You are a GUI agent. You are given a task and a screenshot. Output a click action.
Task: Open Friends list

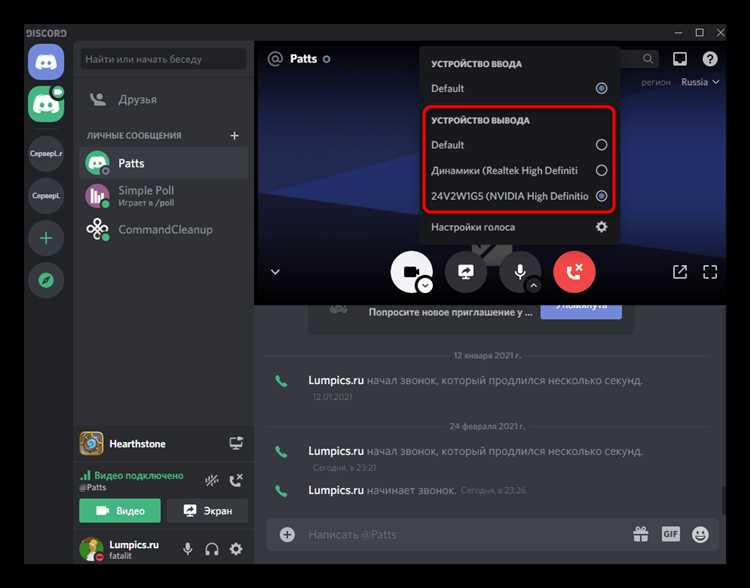tap(164, 100)
